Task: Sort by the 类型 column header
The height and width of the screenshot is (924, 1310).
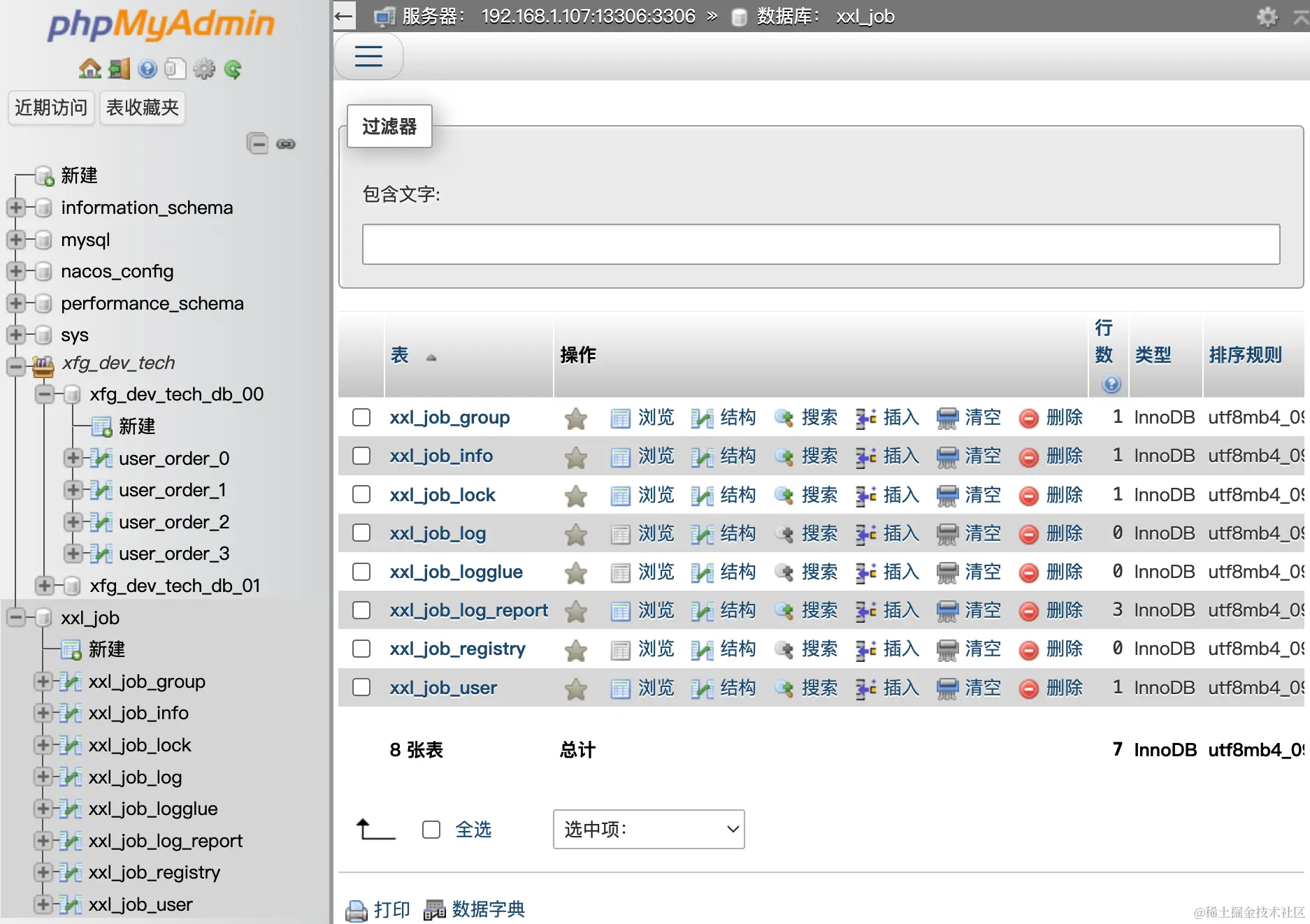Action: coord(1153,355)
